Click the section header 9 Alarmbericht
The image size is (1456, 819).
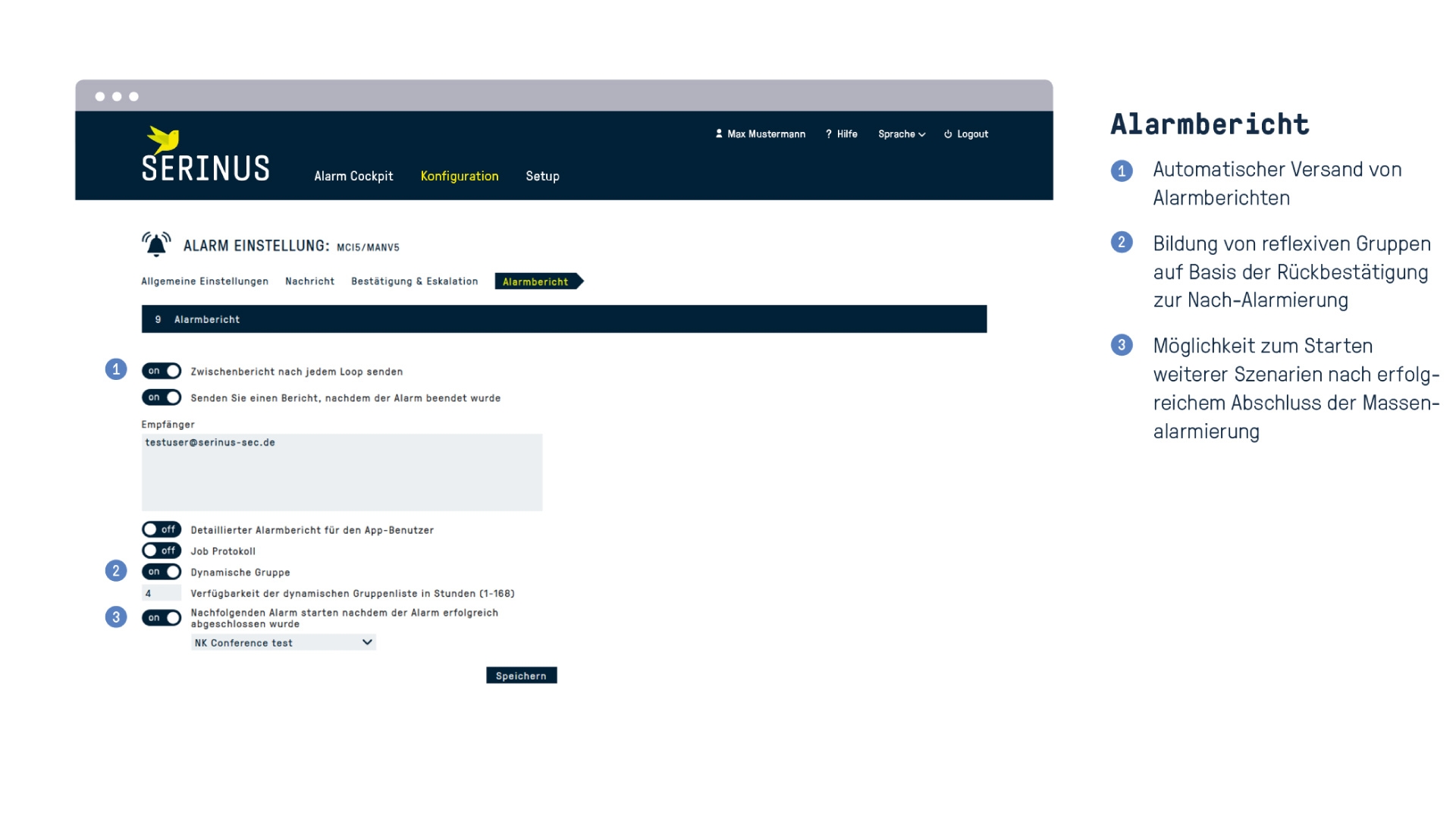tap(564, 319)
